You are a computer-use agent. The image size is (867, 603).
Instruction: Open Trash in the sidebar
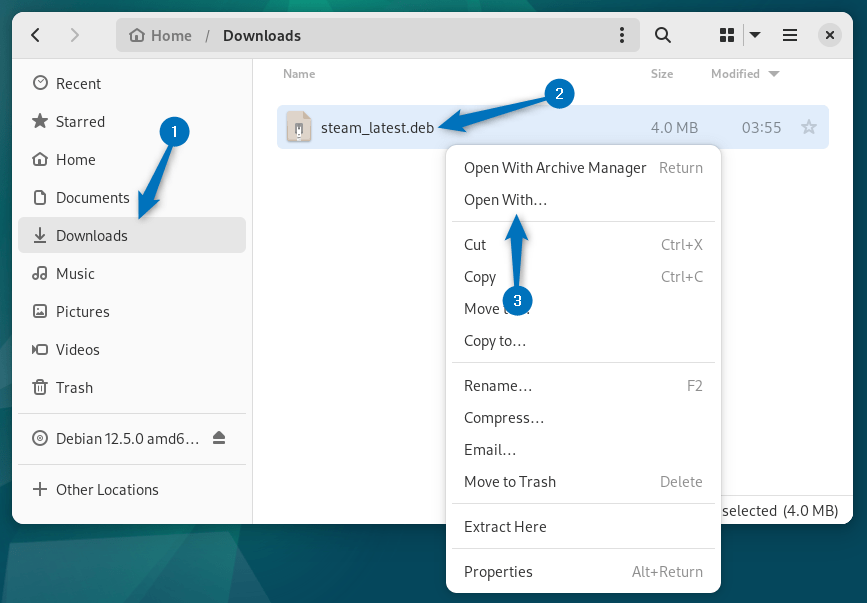point(74,388)
